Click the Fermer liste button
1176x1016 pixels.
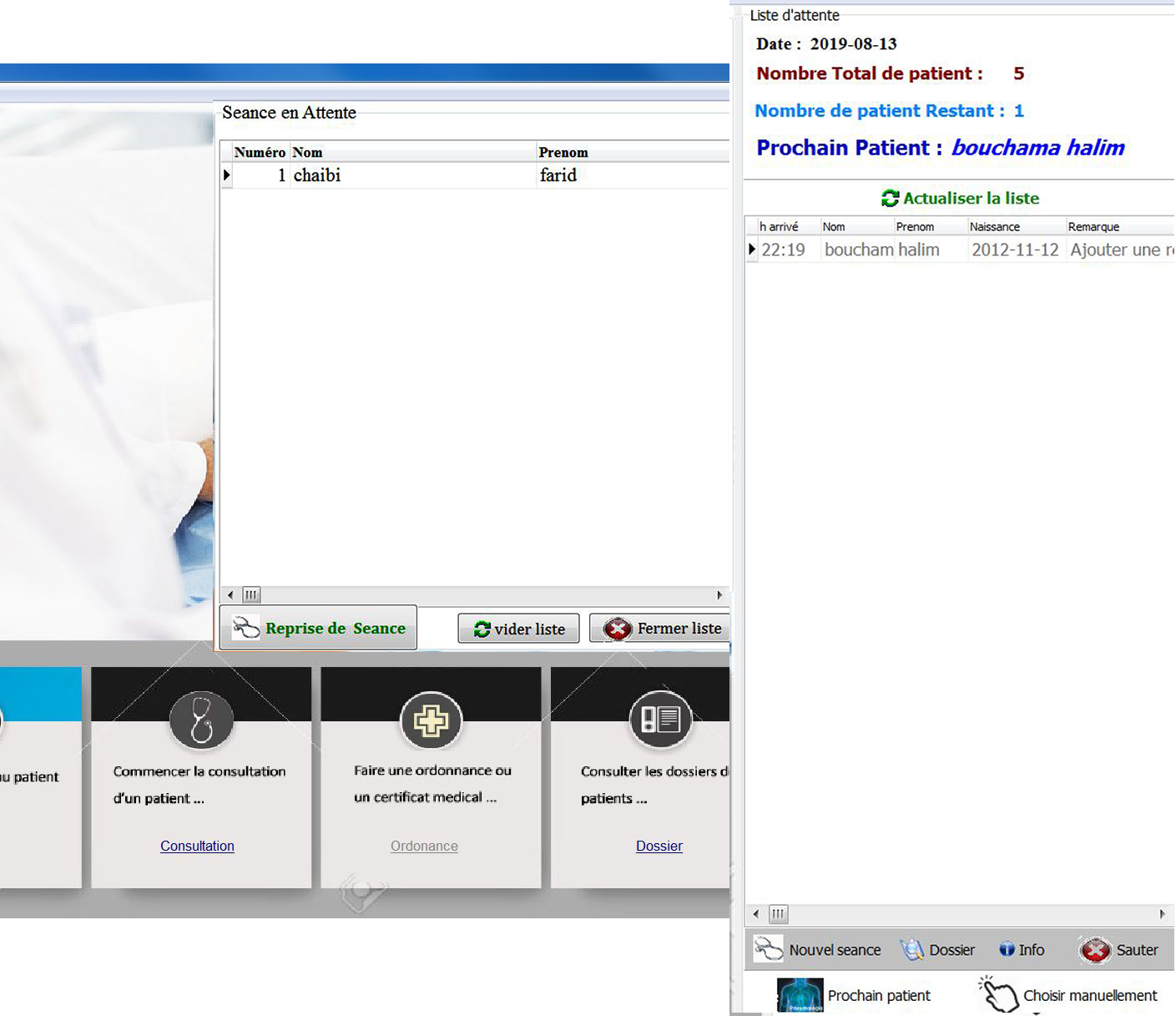tap(659, 629)
